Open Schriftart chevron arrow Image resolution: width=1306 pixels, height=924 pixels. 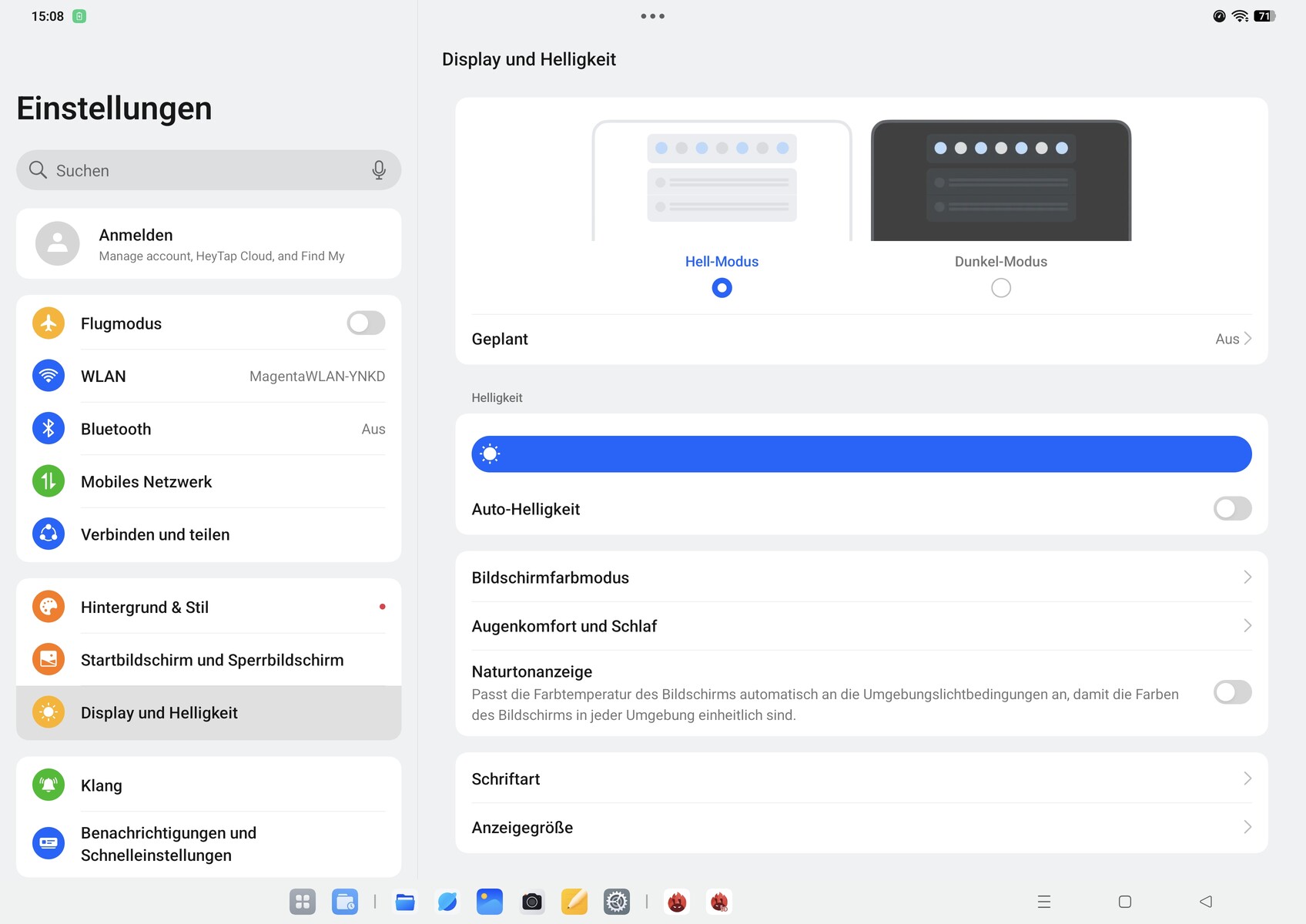(x=1247, y=778)
